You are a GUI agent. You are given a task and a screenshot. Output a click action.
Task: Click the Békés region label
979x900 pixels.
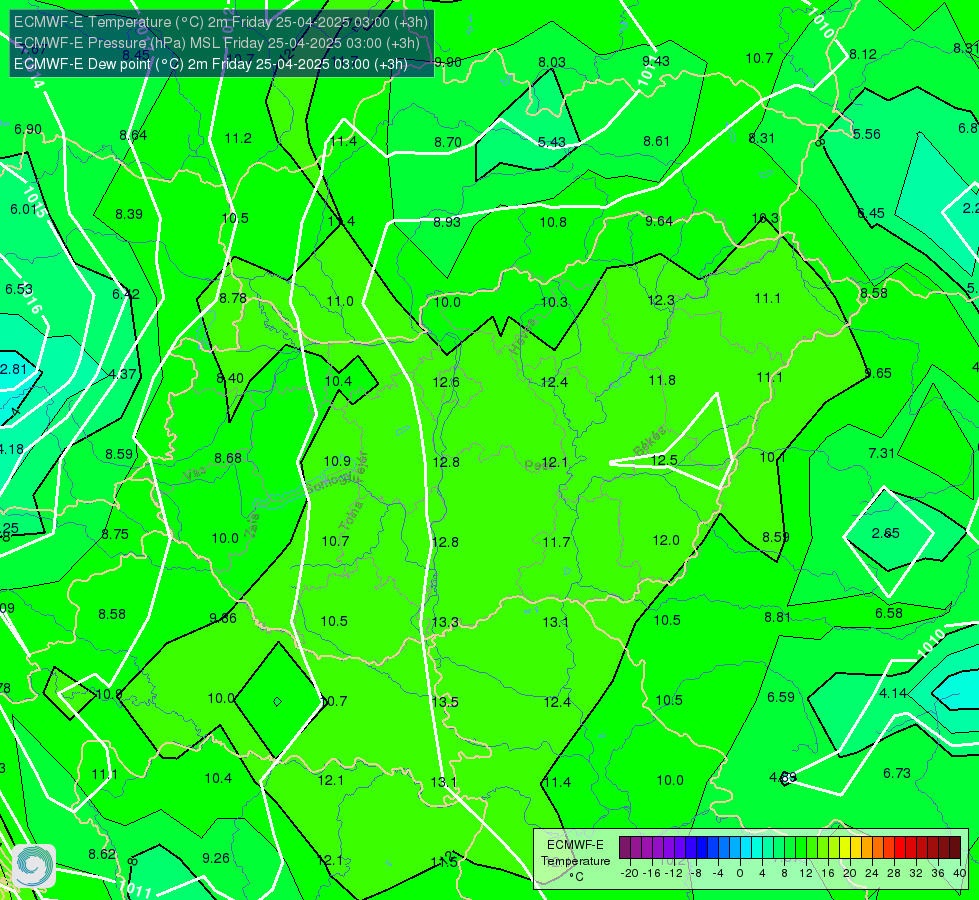649,442
